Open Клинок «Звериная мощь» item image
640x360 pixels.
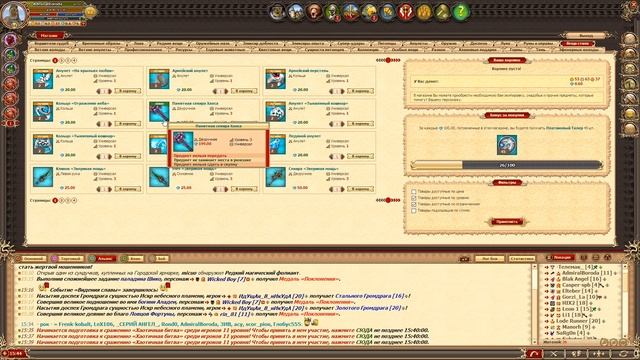pyautogui.click(x=43, y=177)
